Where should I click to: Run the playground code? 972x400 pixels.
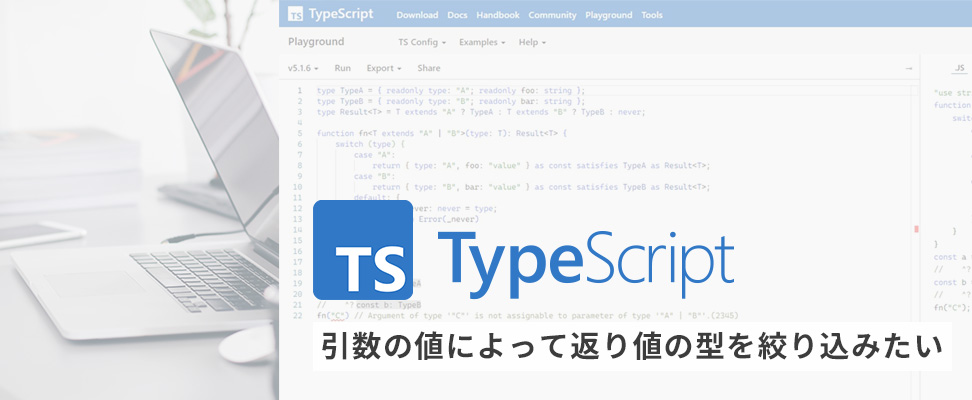point(342,68)
